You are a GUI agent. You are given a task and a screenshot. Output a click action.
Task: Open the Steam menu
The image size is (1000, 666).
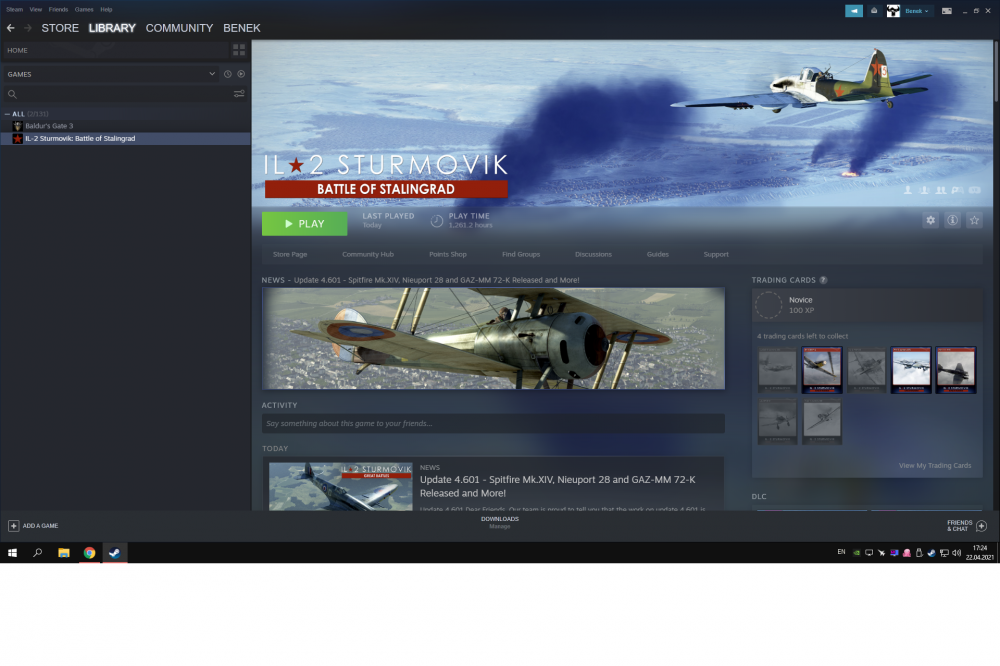pyautogui.click(x=15, y=10)
